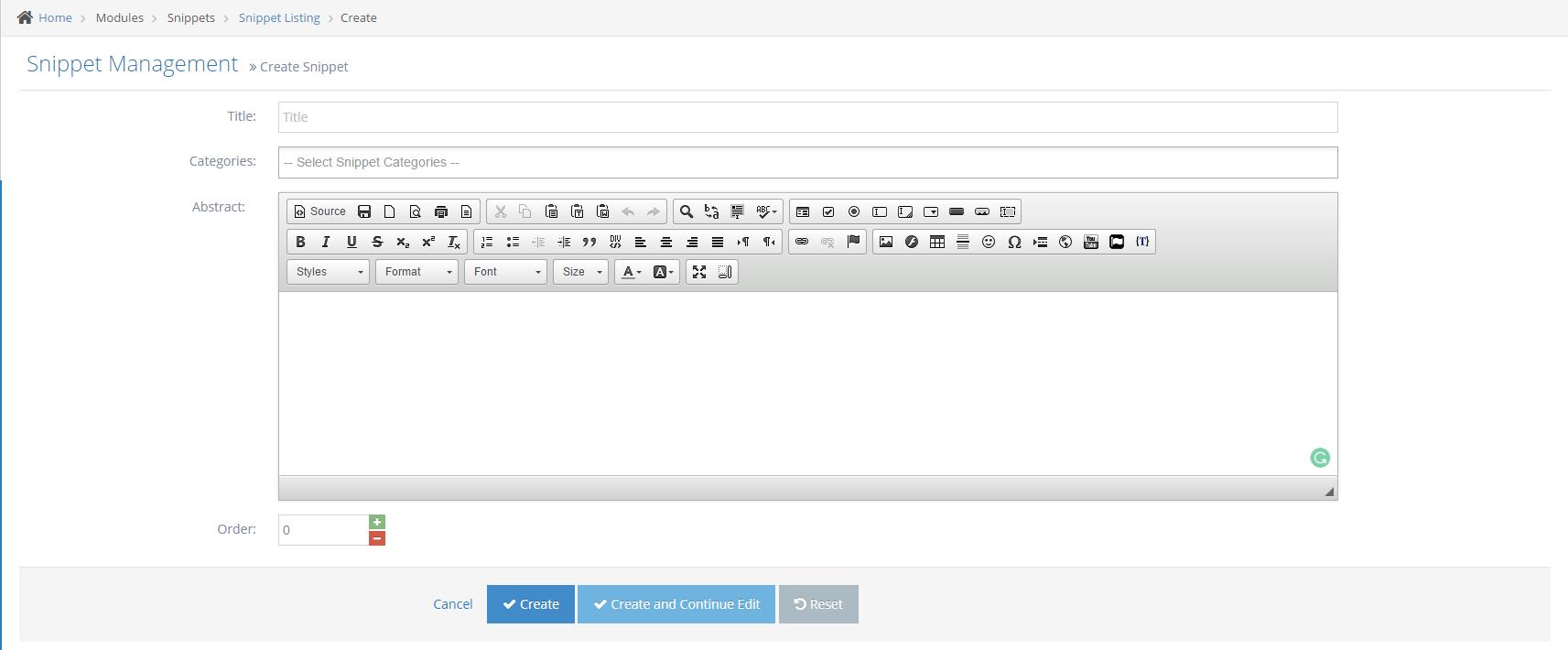Viewport: 1568px width, 650px height.
Task: Embed a YouTube video
Action: (1091, 242)
